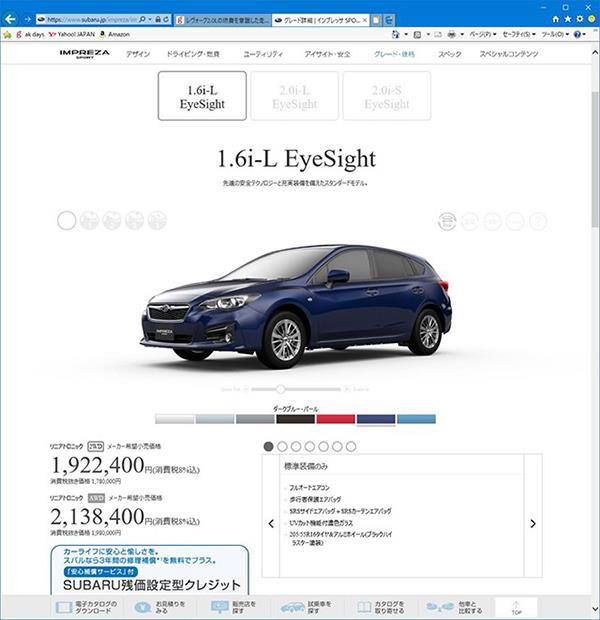
Task: Click the compare with other cars icon
Action: 440,607
